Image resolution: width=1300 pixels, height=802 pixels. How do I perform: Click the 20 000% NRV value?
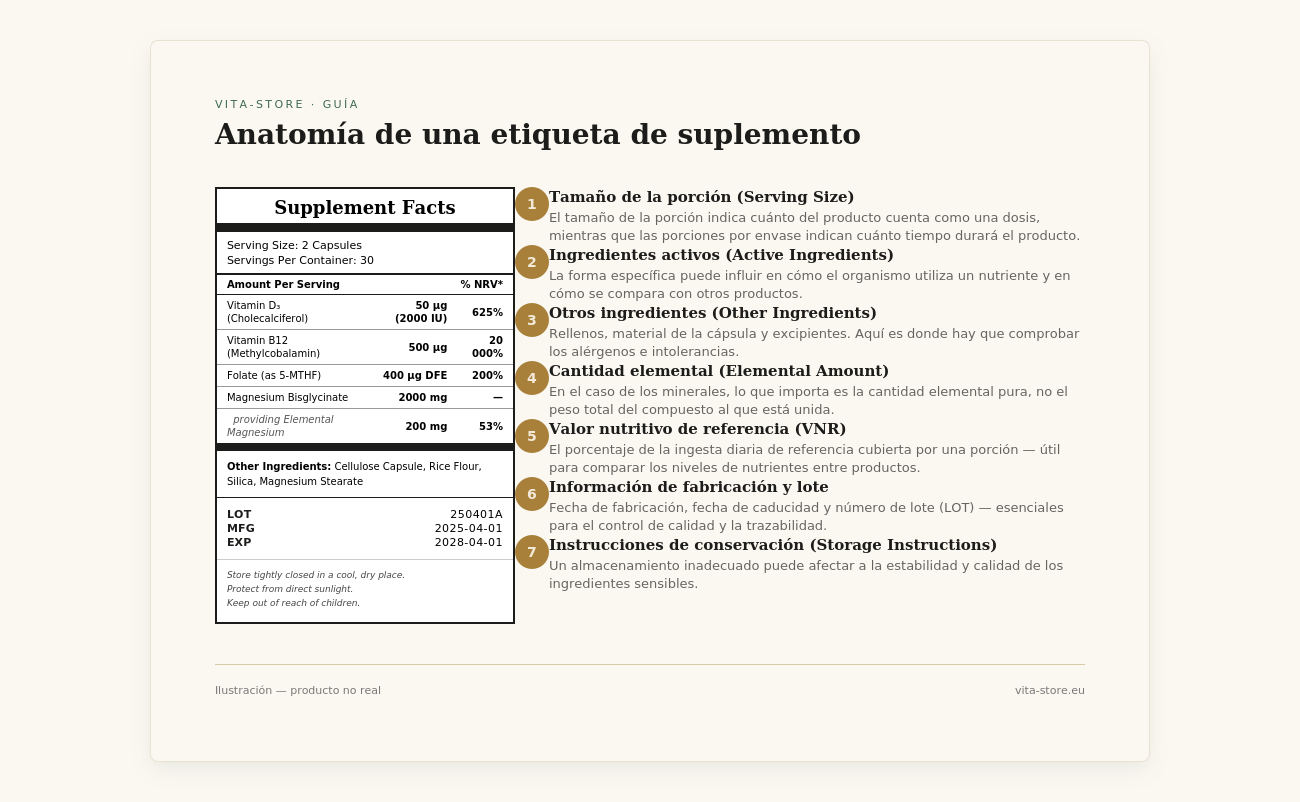point(487,347)
